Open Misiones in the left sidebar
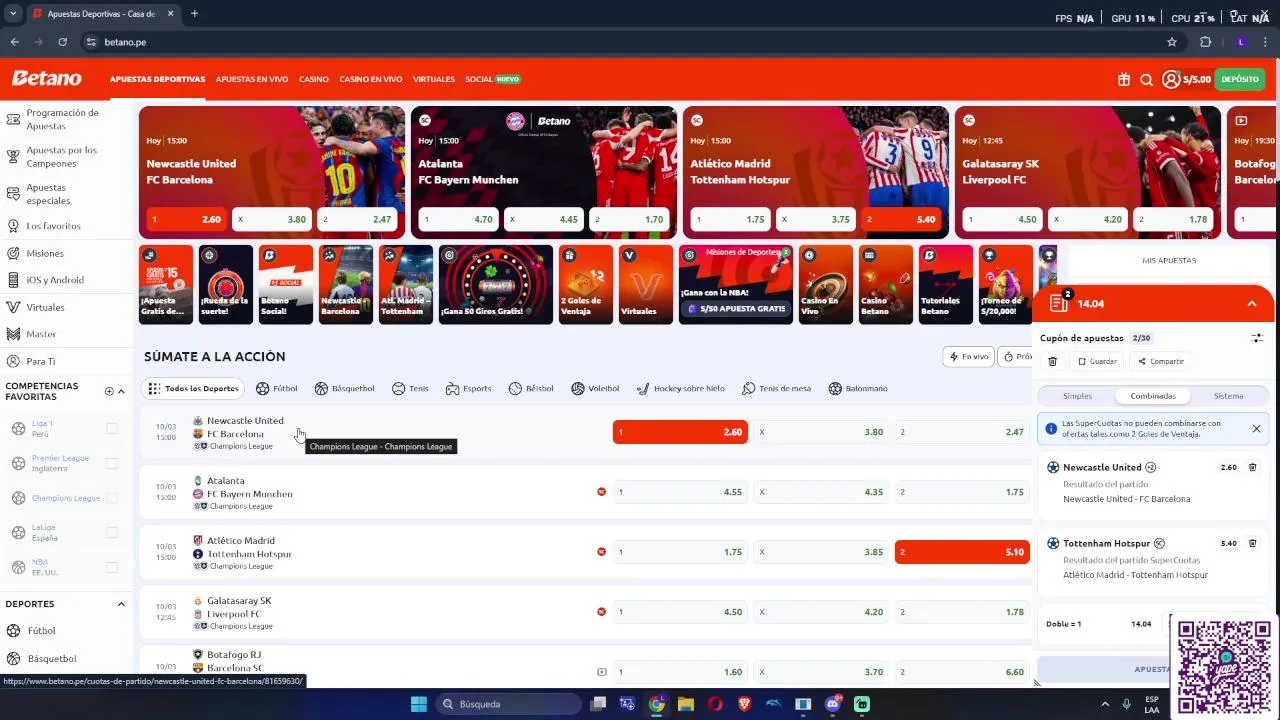This screenshot has height=720, width=1280. [x=45, y=253]
